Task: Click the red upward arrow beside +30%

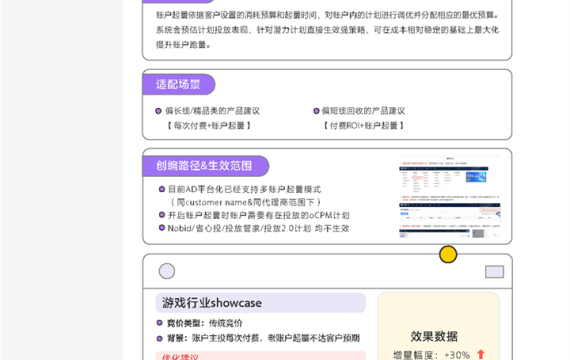Action: (x=481, y=354)
